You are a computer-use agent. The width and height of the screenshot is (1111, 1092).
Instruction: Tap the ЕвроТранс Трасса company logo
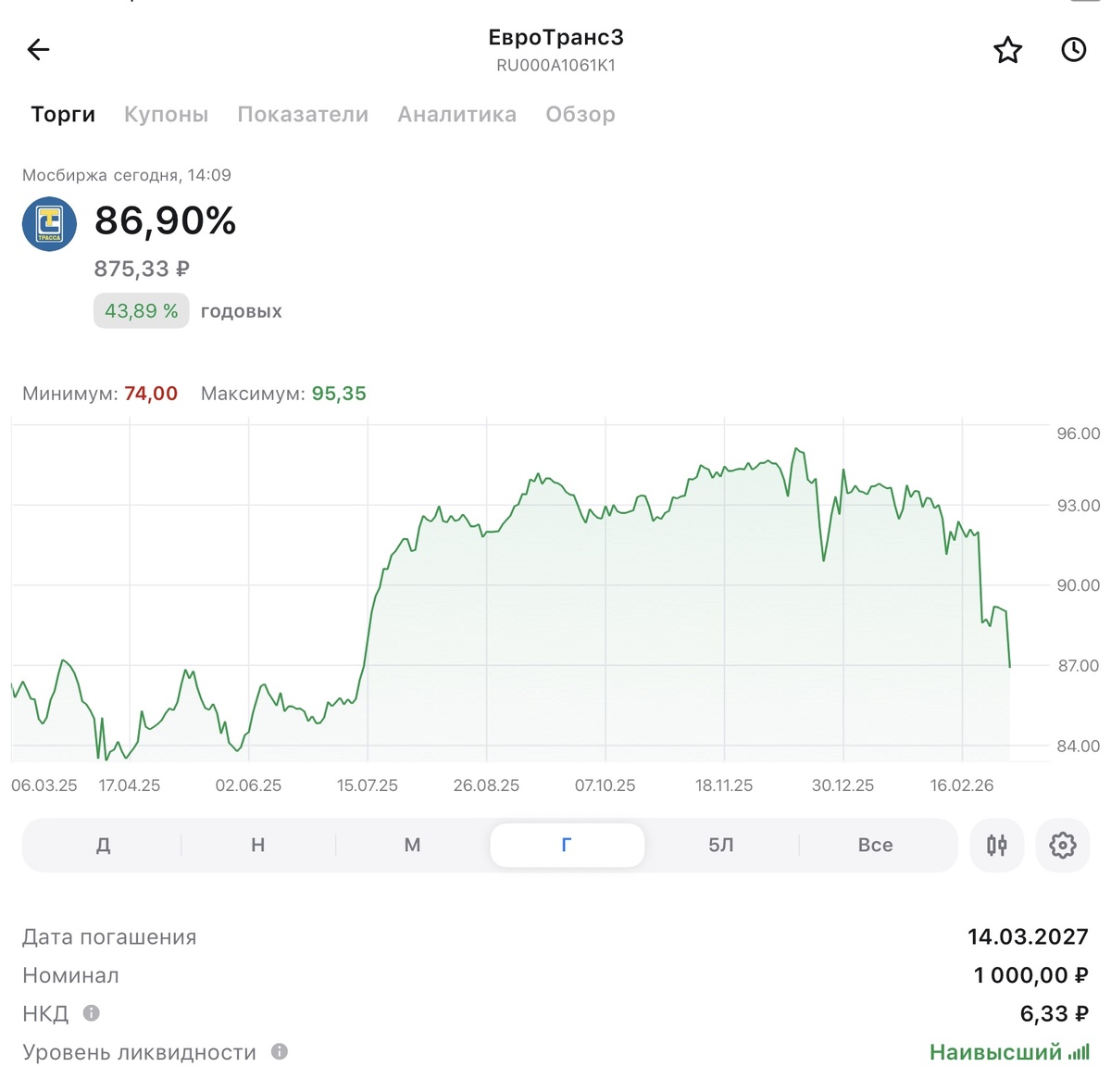coord(49,224)
